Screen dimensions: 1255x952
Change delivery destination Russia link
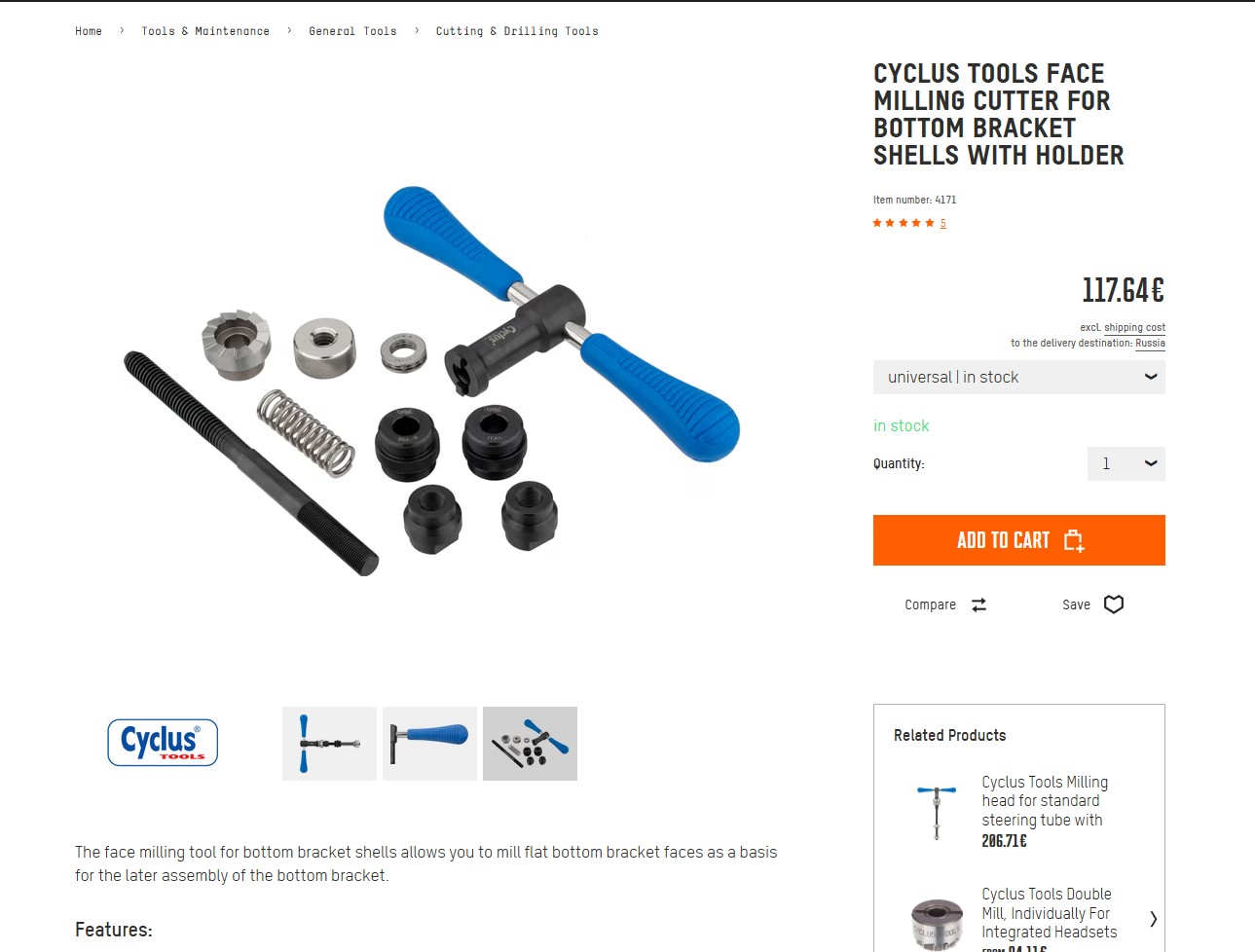(1150, 343)
